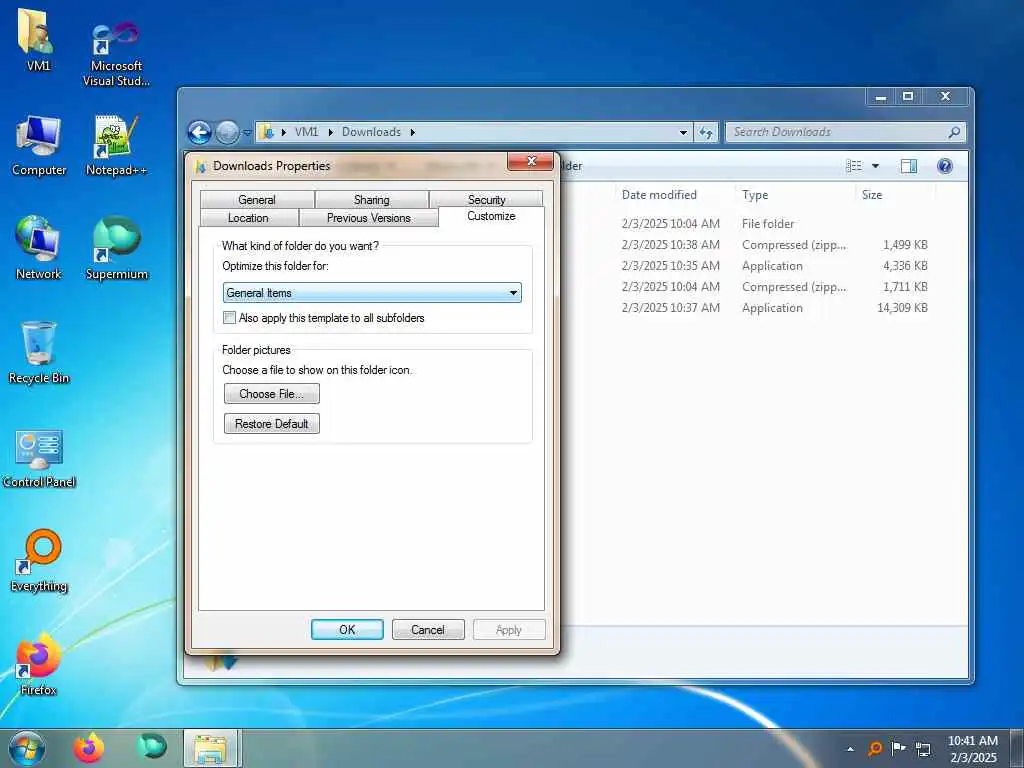The width and height of the screenshot is (1024, 768).
Task: Switch to the Location tab
Action: pyautogui.click(x=248, y=218)
